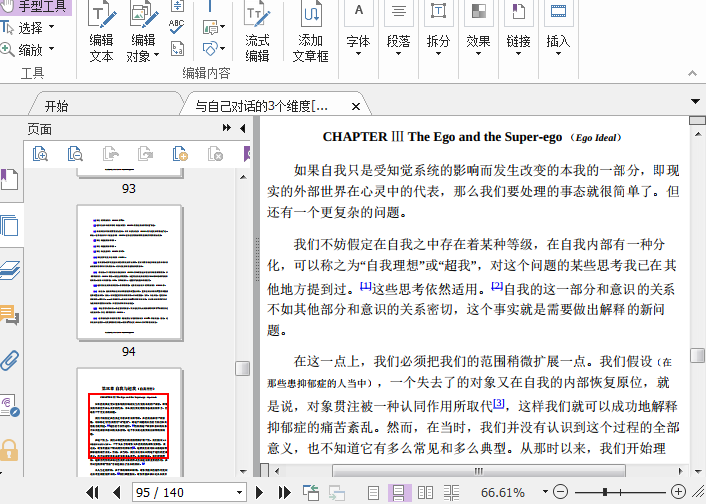Open the Security lock sidebar panel

click(9, 450)
